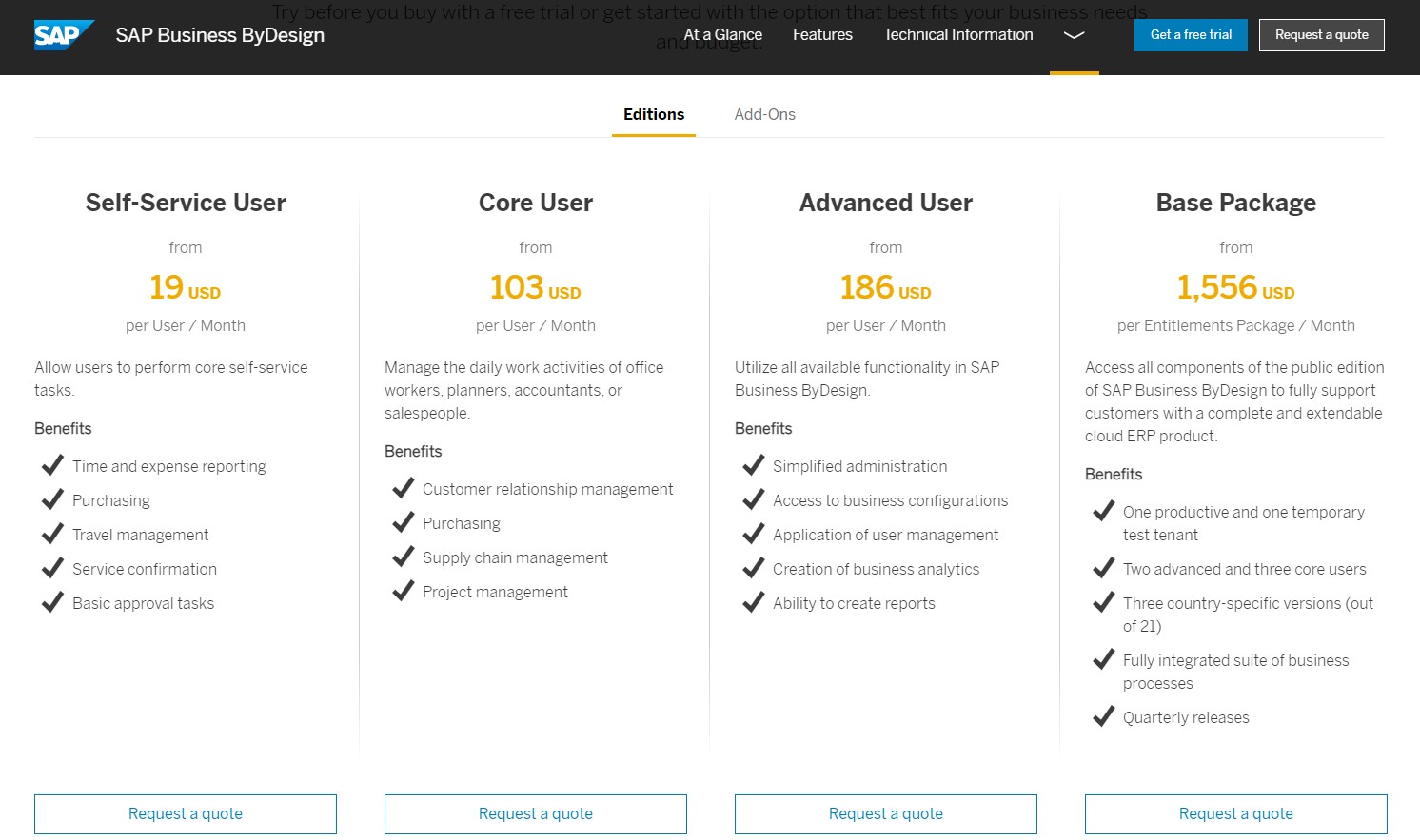Image resolution: width=1420 pixels, height=840 pixels.
Task: Click Customer relationship management text
Action: pos(548,489)
